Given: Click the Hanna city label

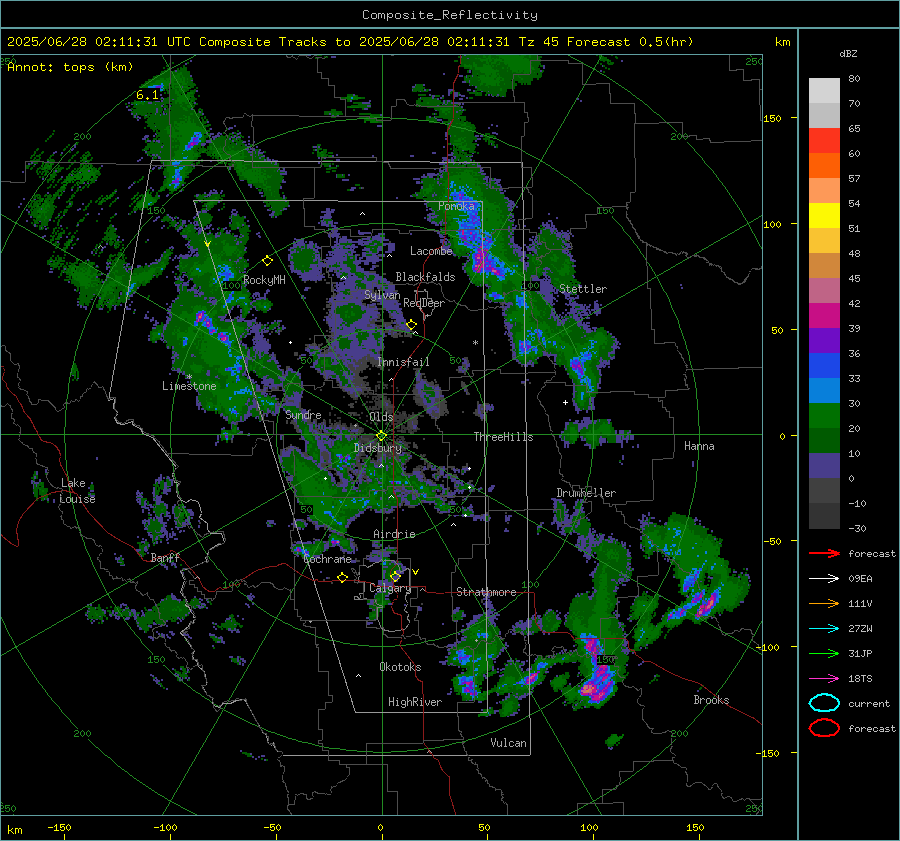Looking at the screenshot, I should (699, 446).
